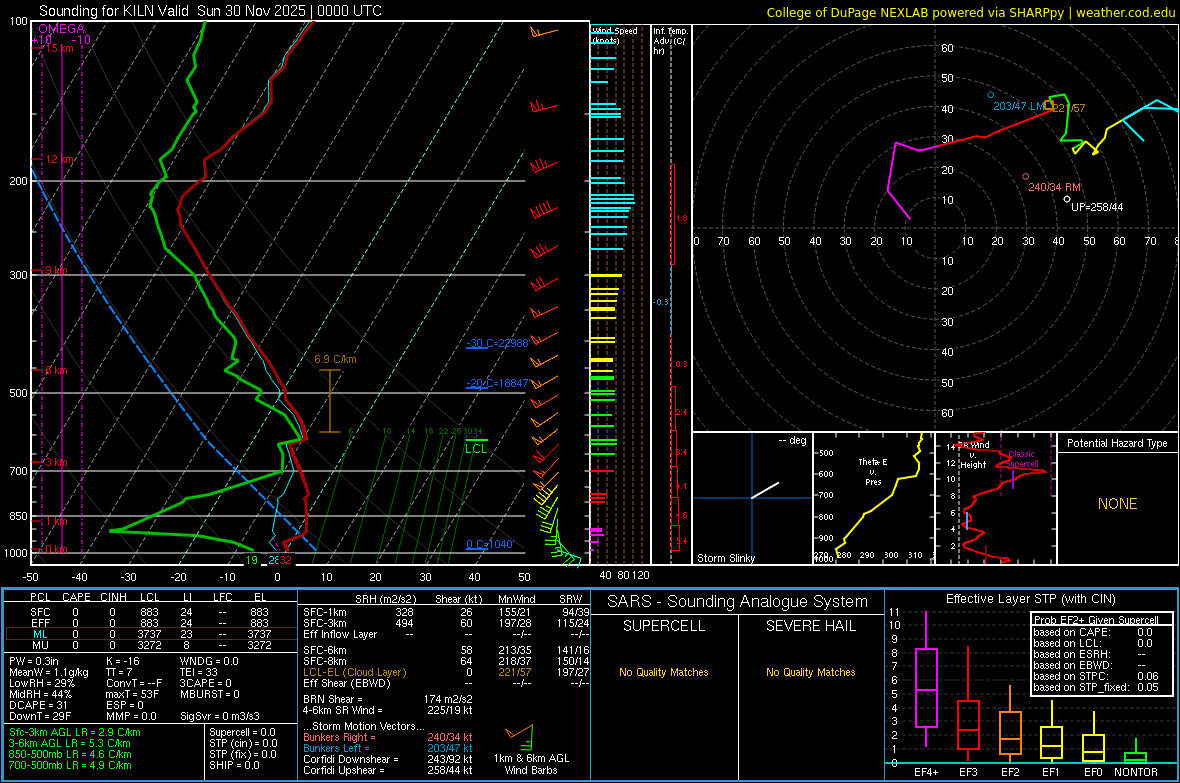Click the '221/57' hodograph label
1180x783 pixels.
[x=1069, y=108]
